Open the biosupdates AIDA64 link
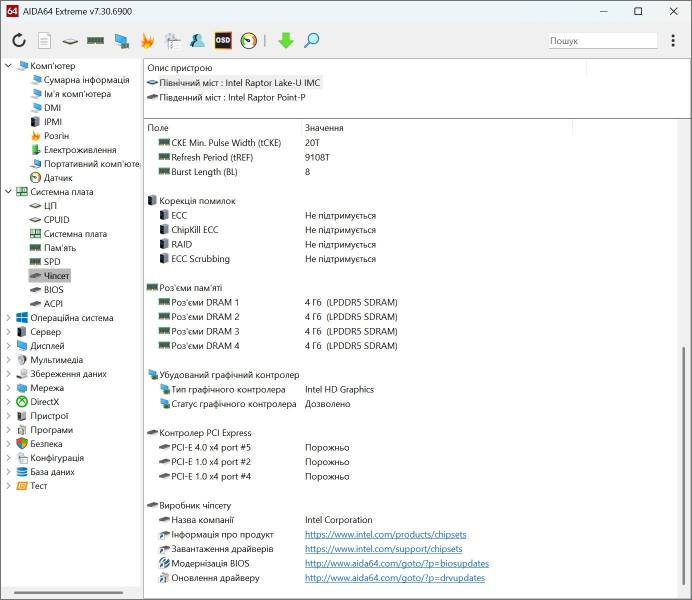692x600 pixels. click(x=397, y=564)
